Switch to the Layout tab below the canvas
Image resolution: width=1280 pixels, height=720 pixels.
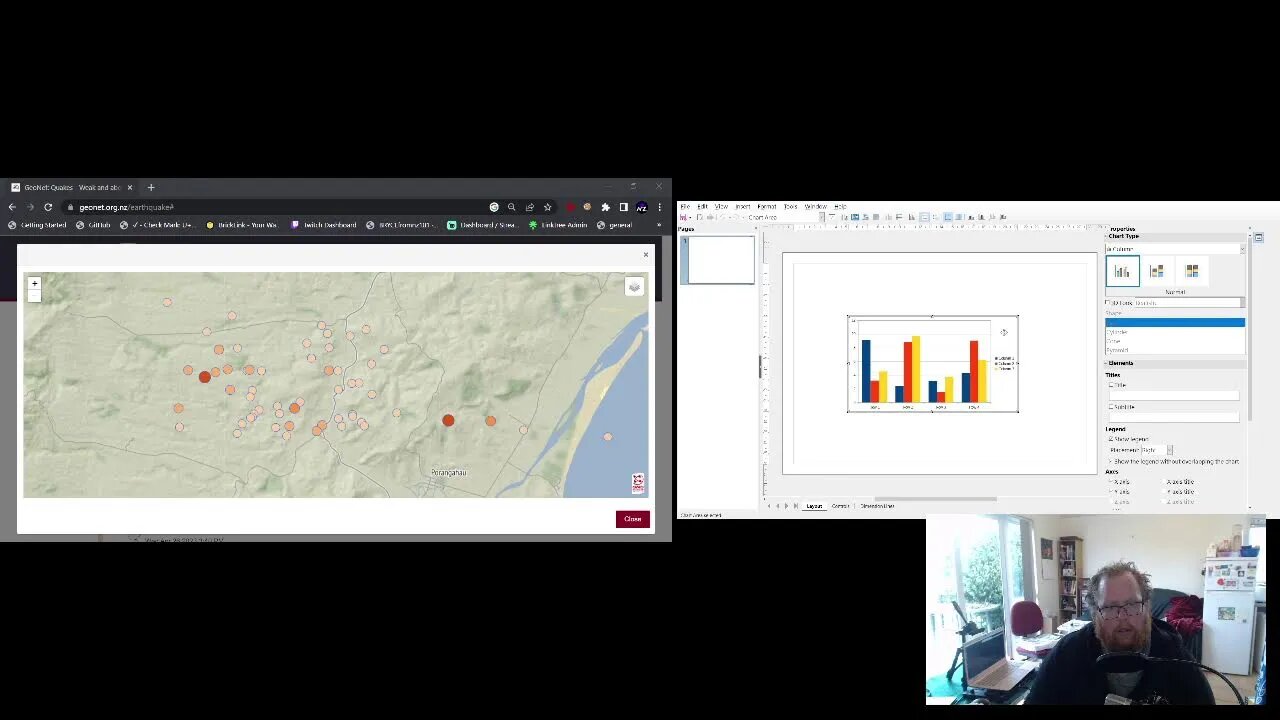point(814,506)
